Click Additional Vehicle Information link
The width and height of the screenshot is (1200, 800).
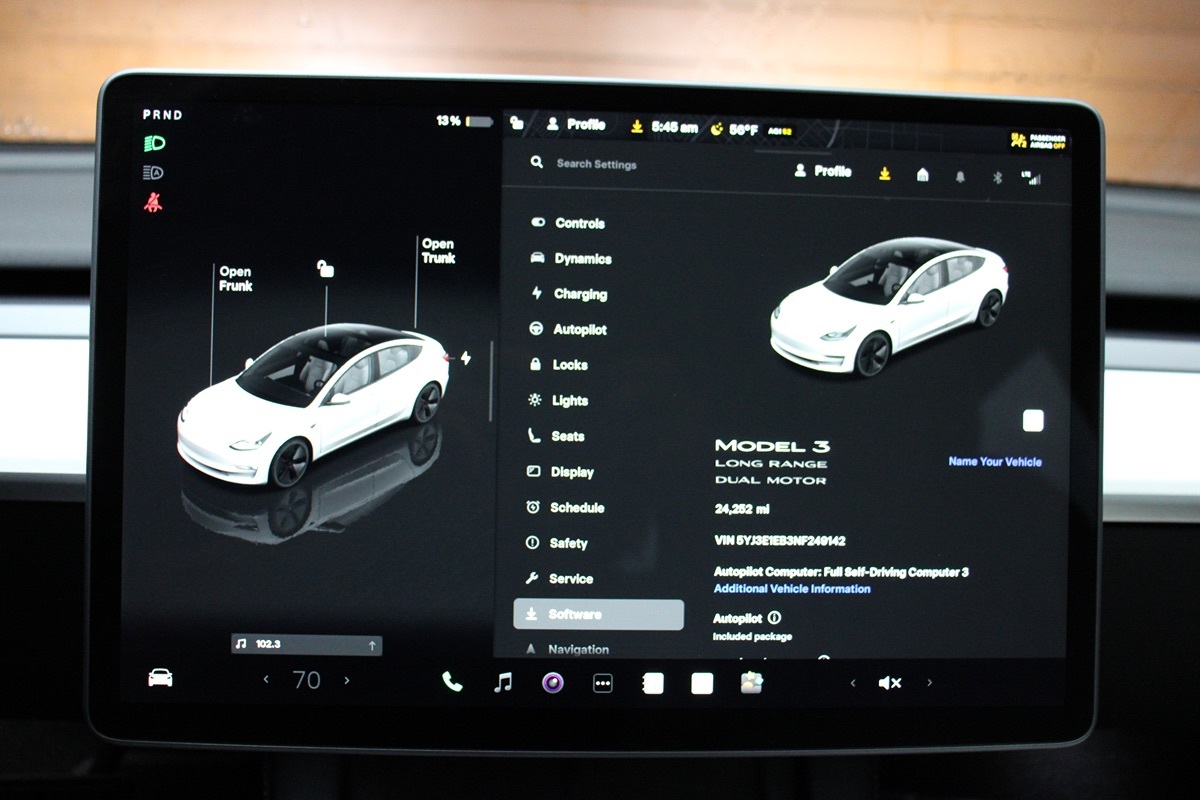click(791, 589)
